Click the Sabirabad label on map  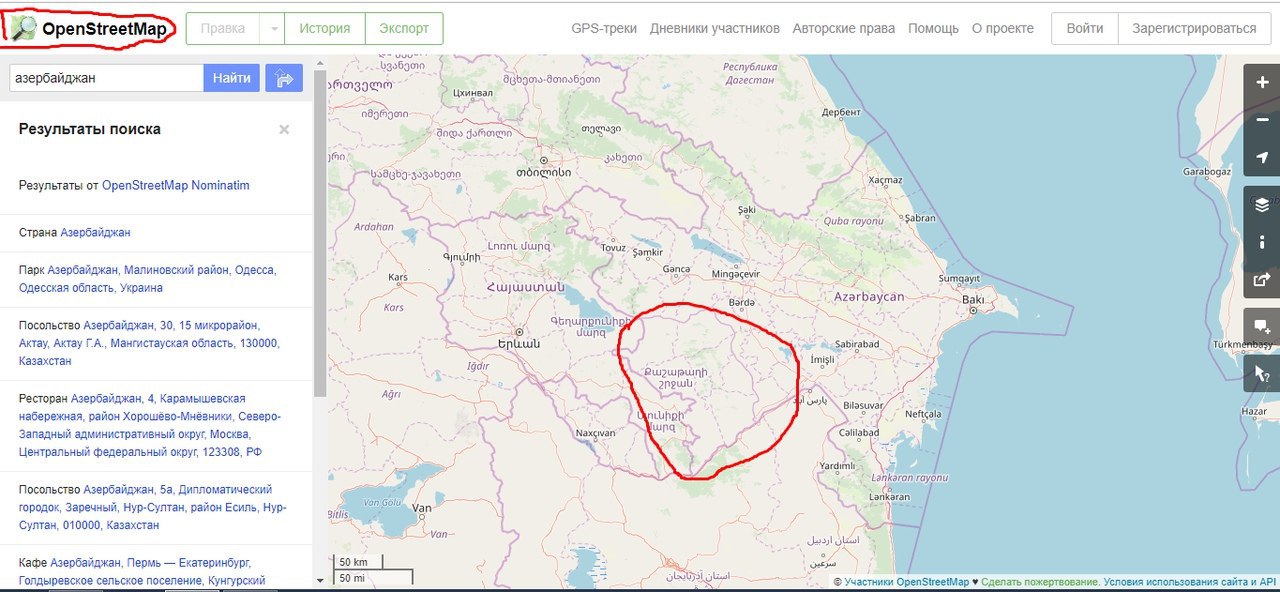[x=856, y=344]
